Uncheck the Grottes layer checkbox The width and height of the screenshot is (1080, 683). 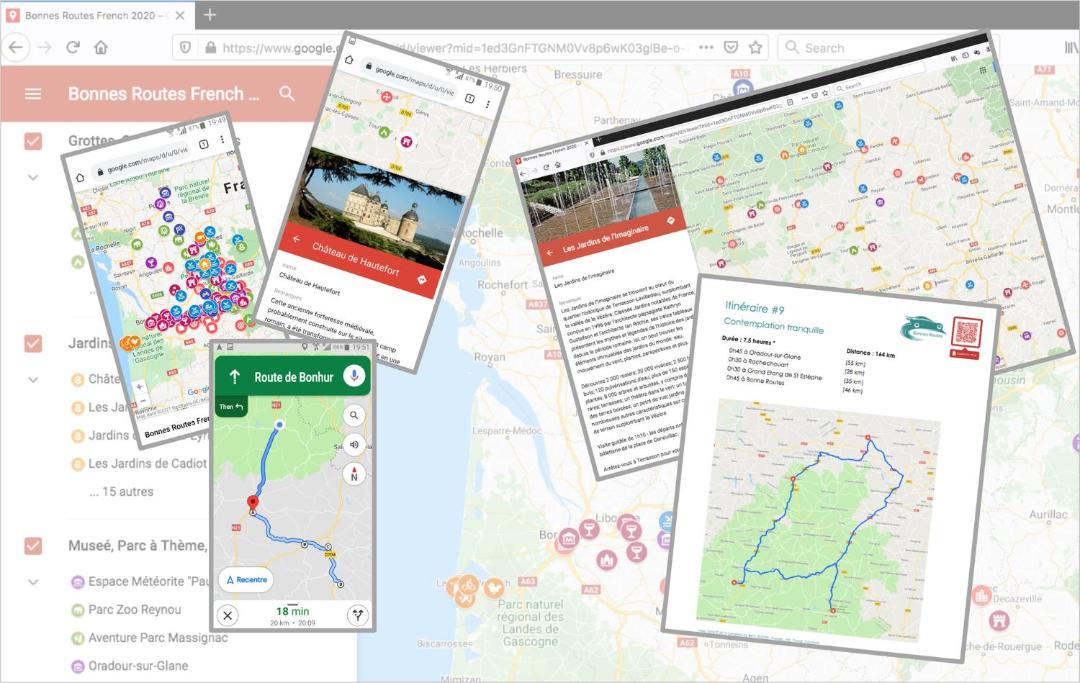click(33, 141)
